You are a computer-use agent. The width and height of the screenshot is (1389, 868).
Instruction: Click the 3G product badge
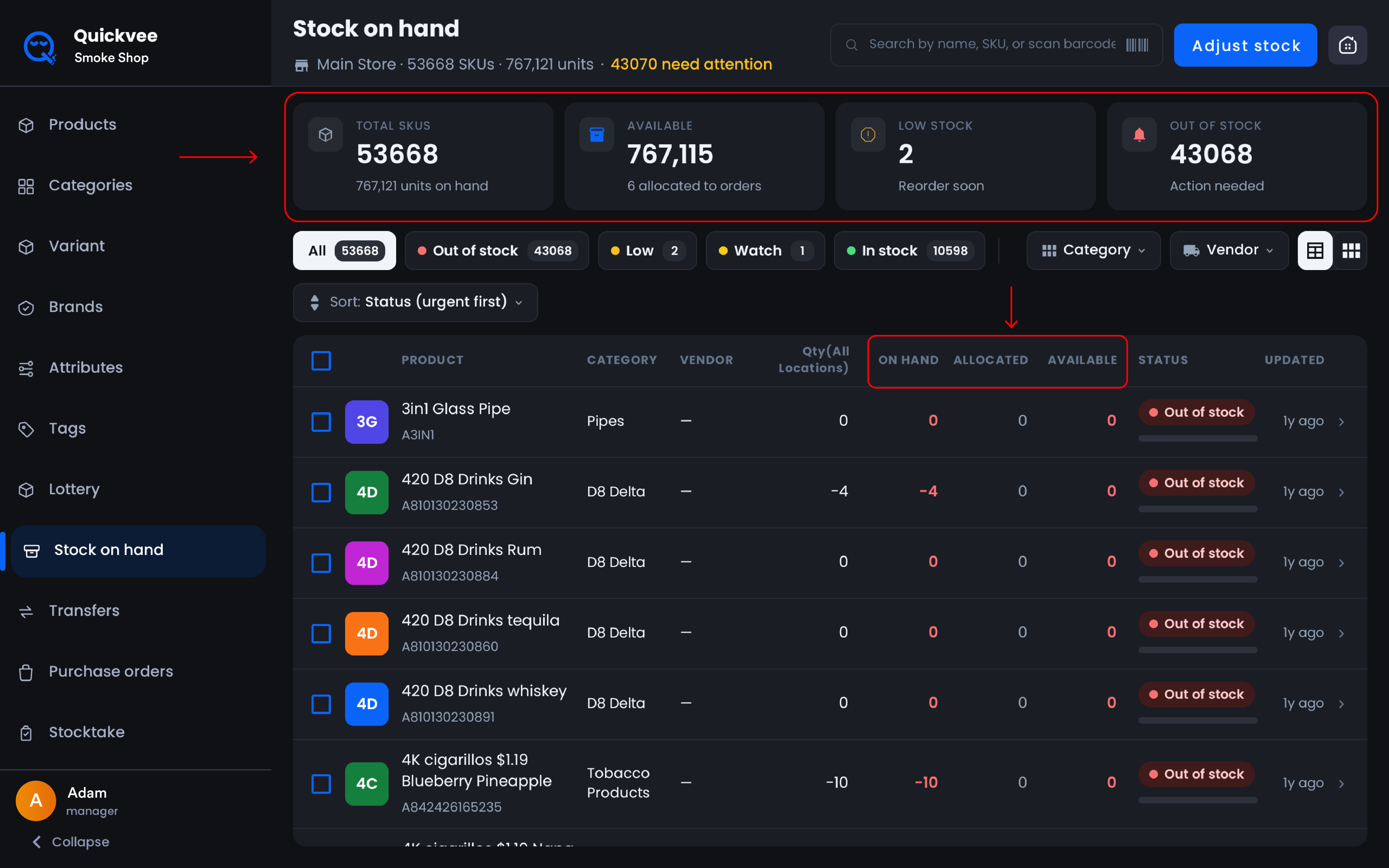(x=367, y=422)
